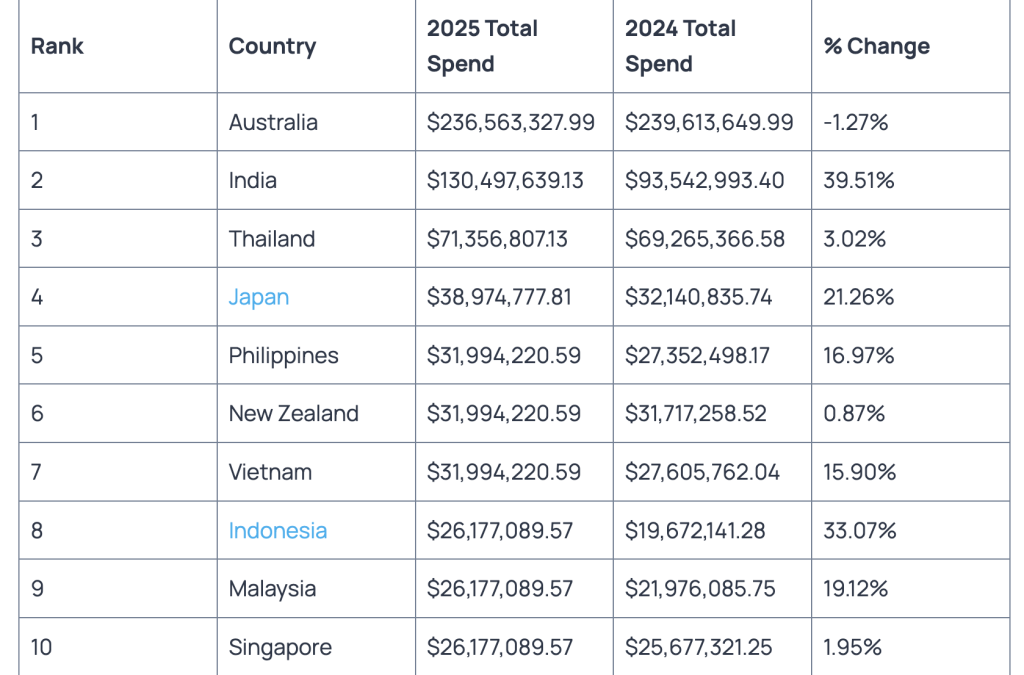Select the Australia country cell
Image resolution: width=1024 pixels, height=675 pixels.
pyautogui.click(x=273, y=122)
